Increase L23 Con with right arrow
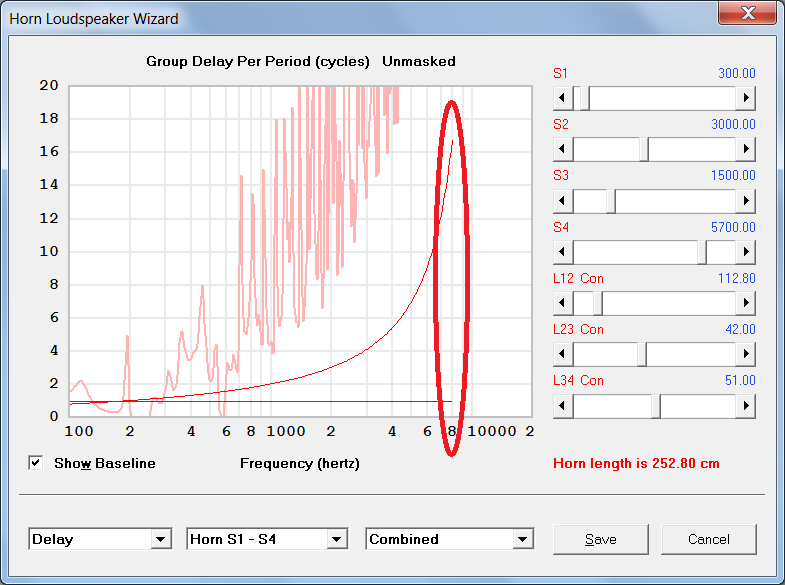Viewport: 785px width, 585px height. click(745, 354)
